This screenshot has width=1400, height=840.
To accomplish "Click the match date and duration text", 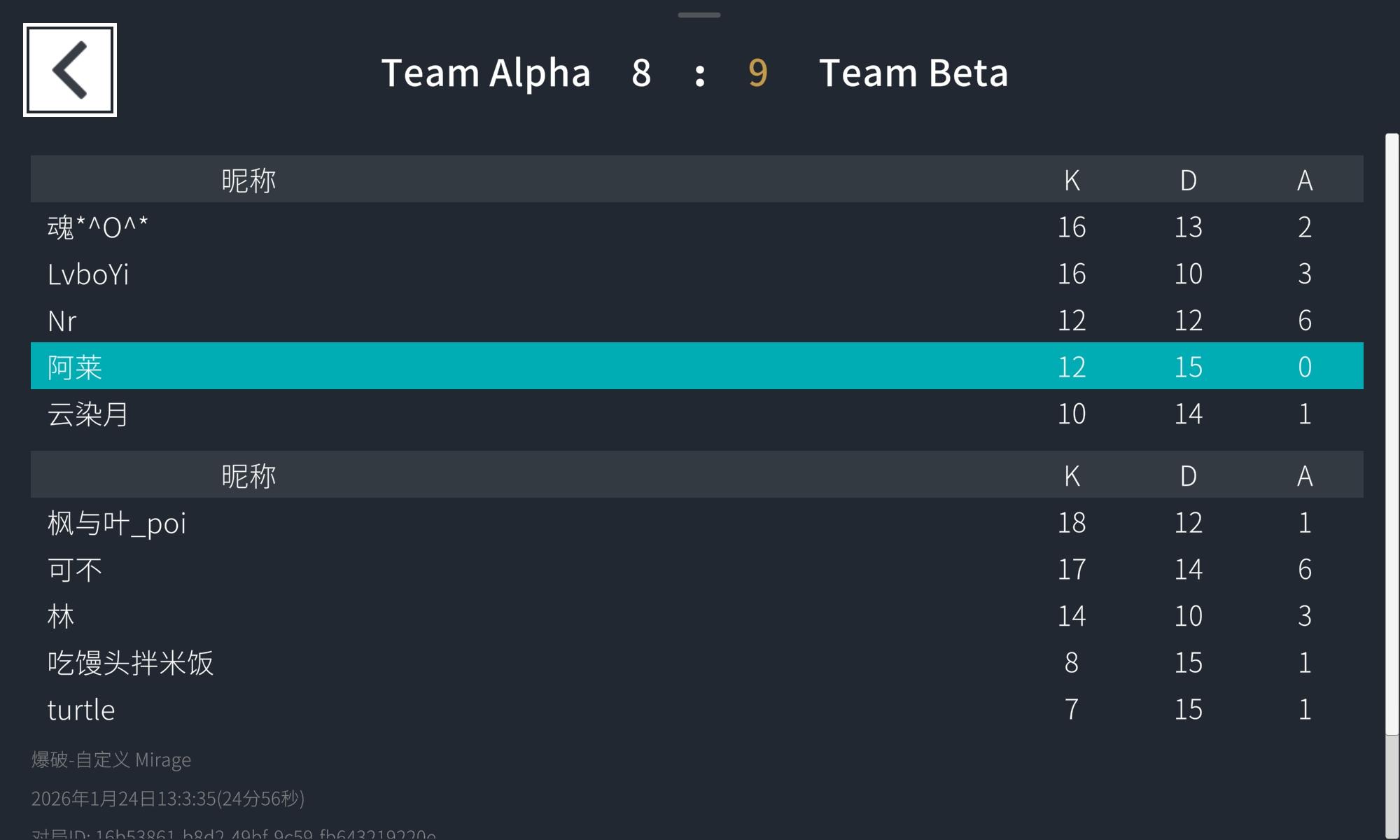I will 168,798.
